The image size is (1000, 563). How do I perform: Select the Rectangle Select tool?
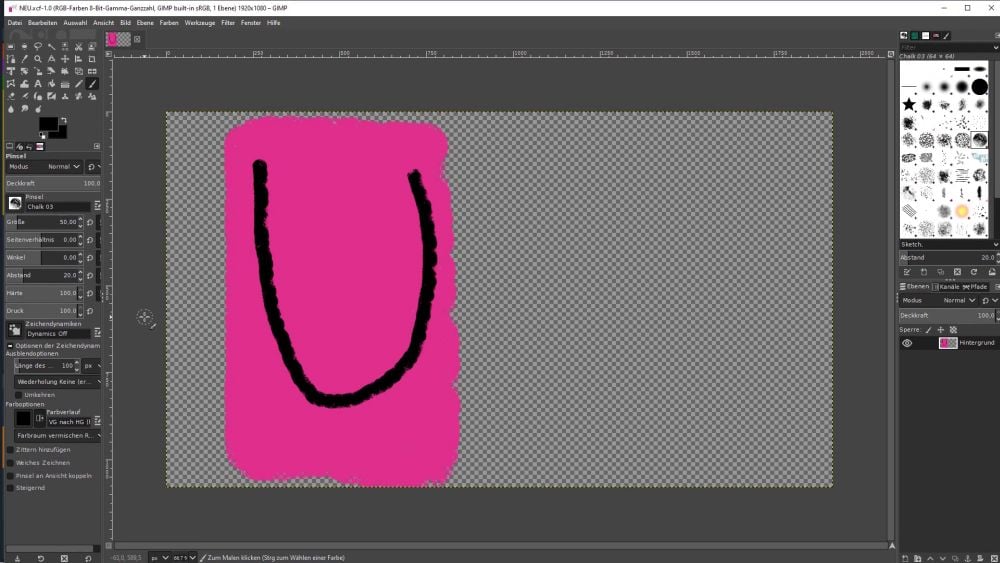coord(10,46)
